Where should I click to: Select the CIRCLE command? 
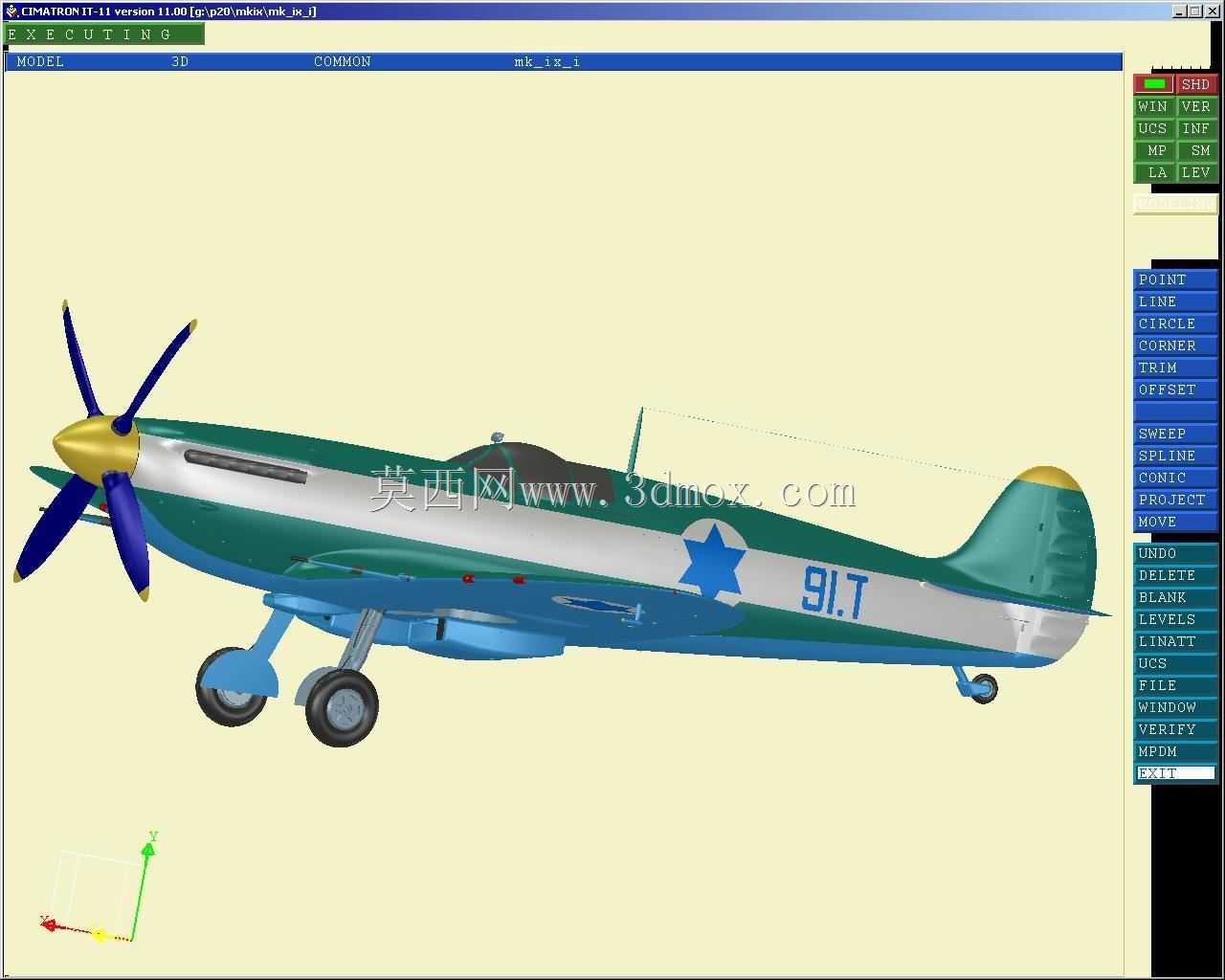[x=1175, y=323]
